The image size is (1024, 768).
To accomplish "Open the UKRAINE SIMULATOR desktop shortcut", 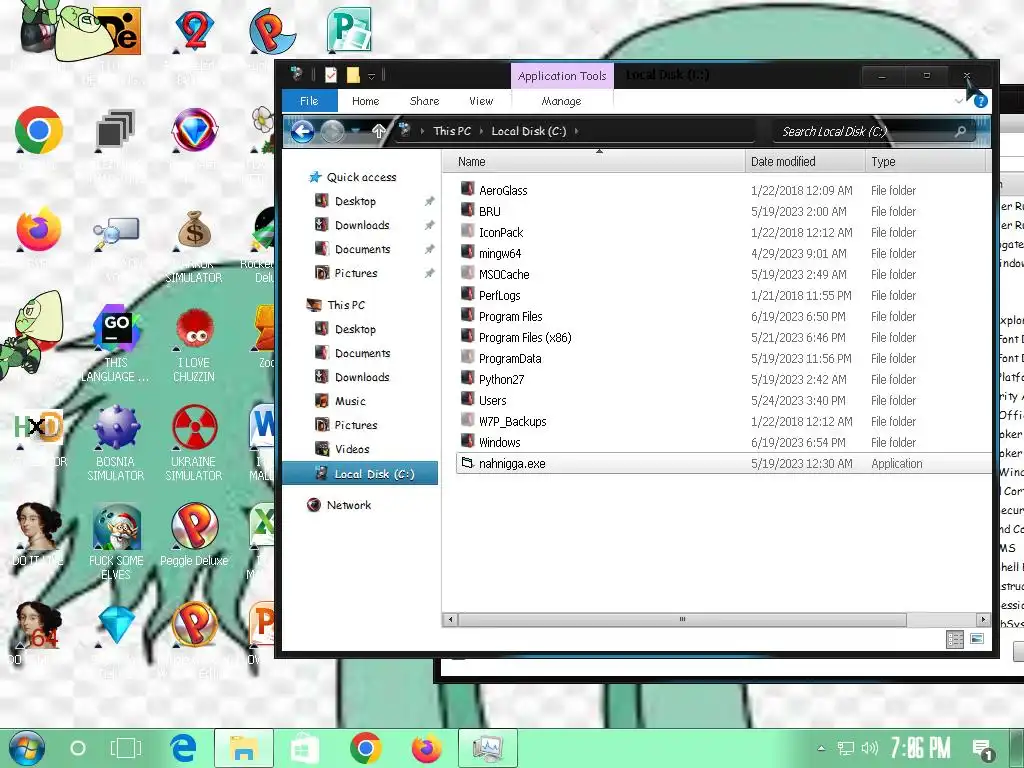I will pyautogui.click(x=194, y=443).
